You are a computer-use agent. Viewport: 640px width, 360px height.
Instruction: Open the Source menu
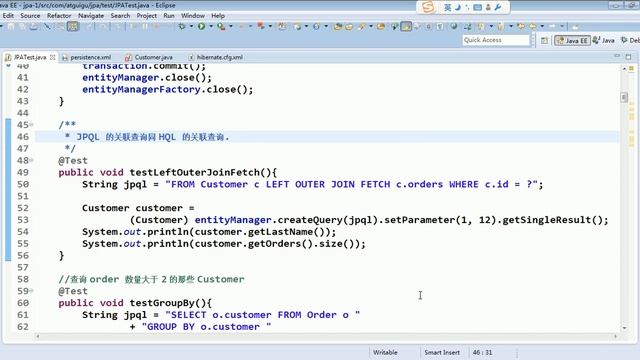(30, 16)
